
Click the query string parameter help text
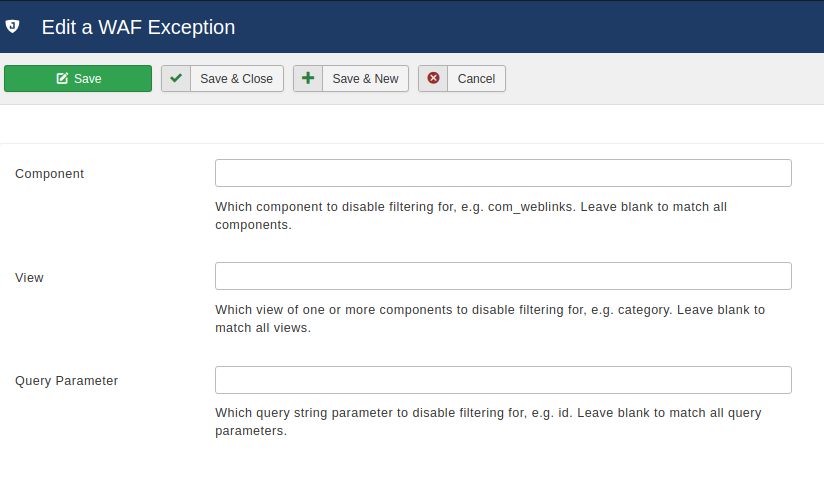488,422
